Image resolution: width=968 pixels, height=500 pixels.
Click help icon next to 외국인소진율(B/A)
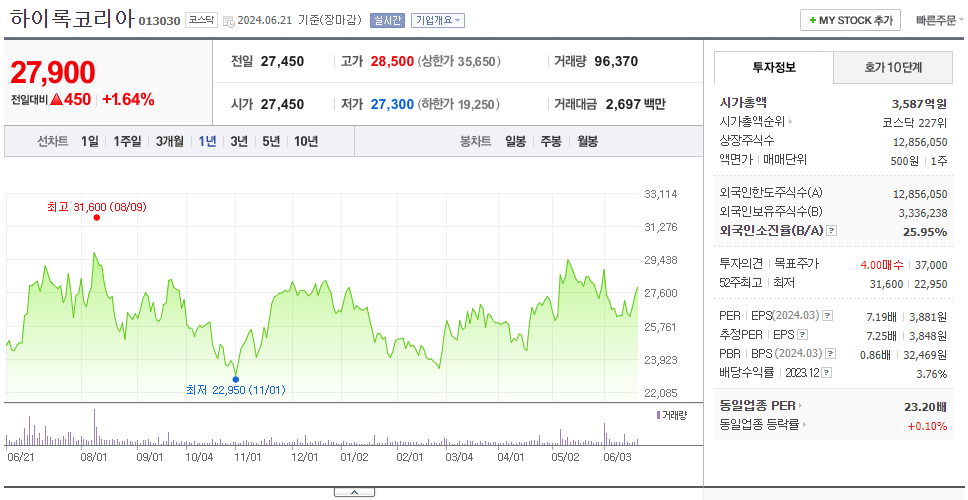pyautogui.click(x=832, y=231)
